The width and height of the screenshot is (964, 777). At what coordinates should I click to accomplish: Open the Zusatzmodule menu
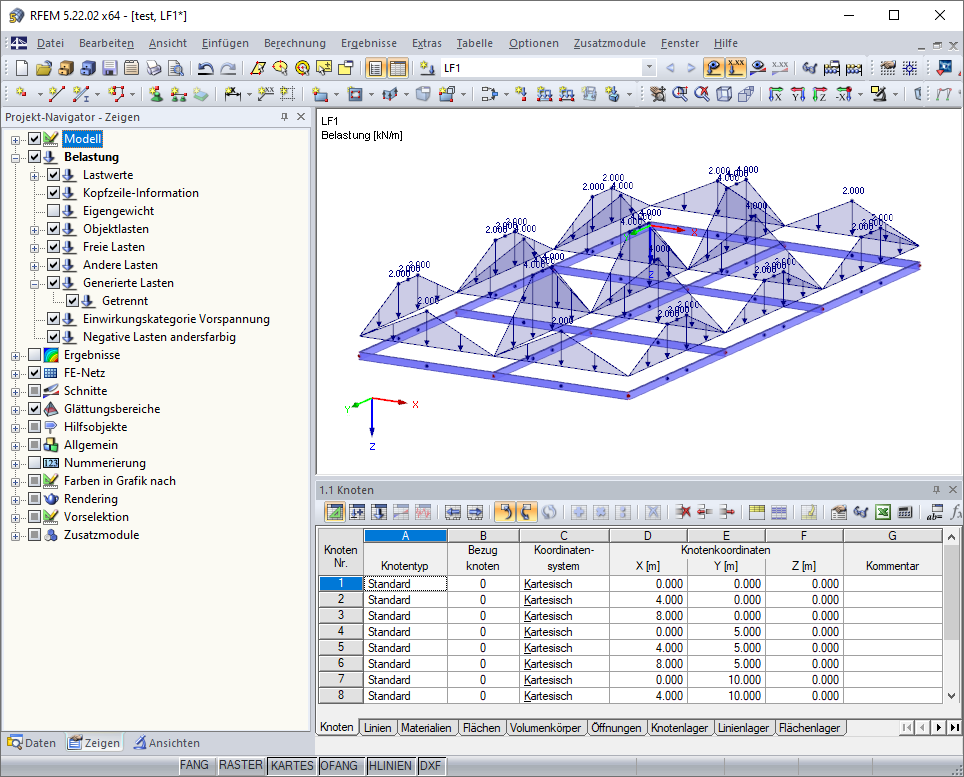click(x=609, y=43)
